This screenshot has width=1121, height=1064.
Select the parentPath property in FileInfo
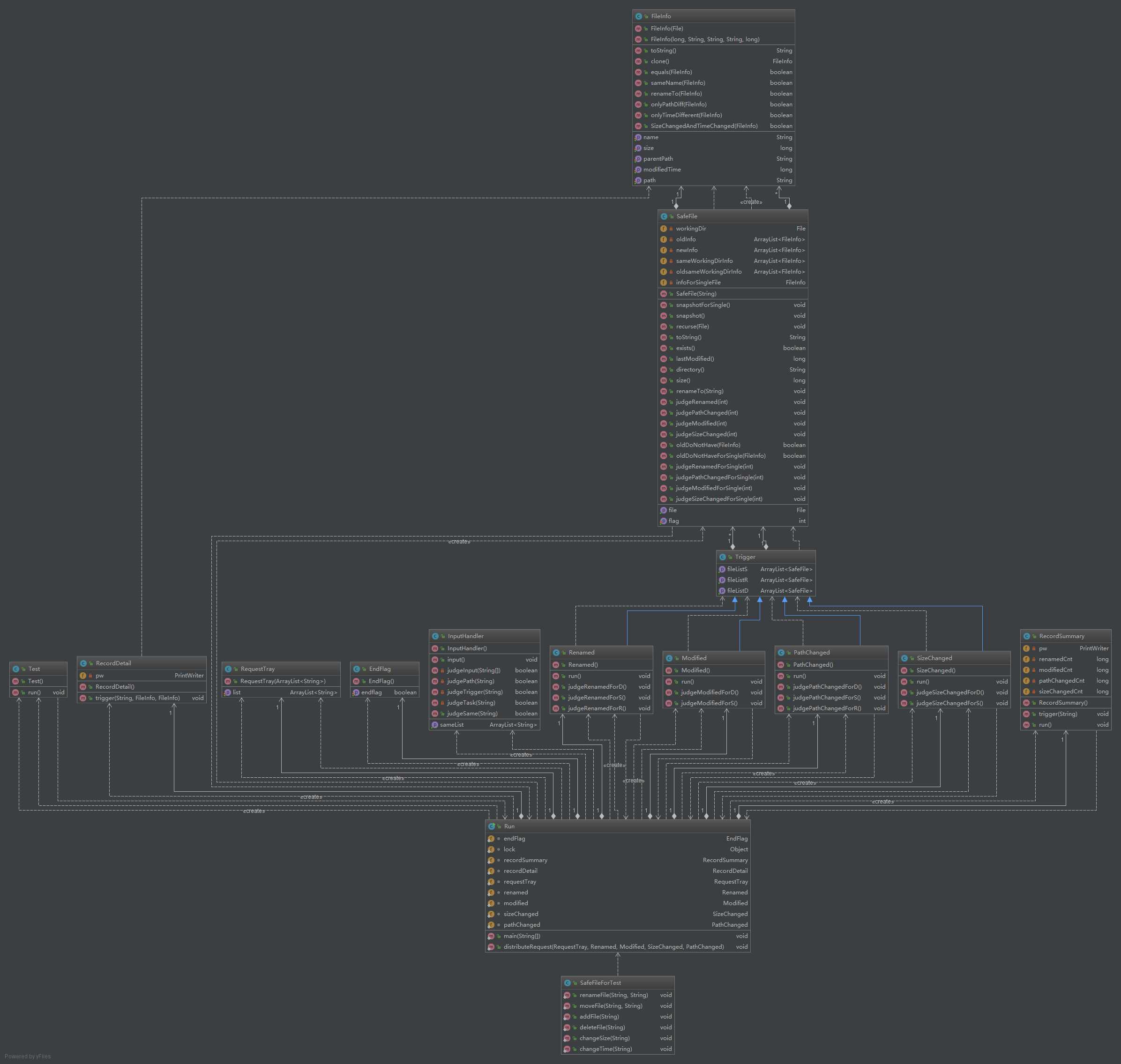[714, 159]
